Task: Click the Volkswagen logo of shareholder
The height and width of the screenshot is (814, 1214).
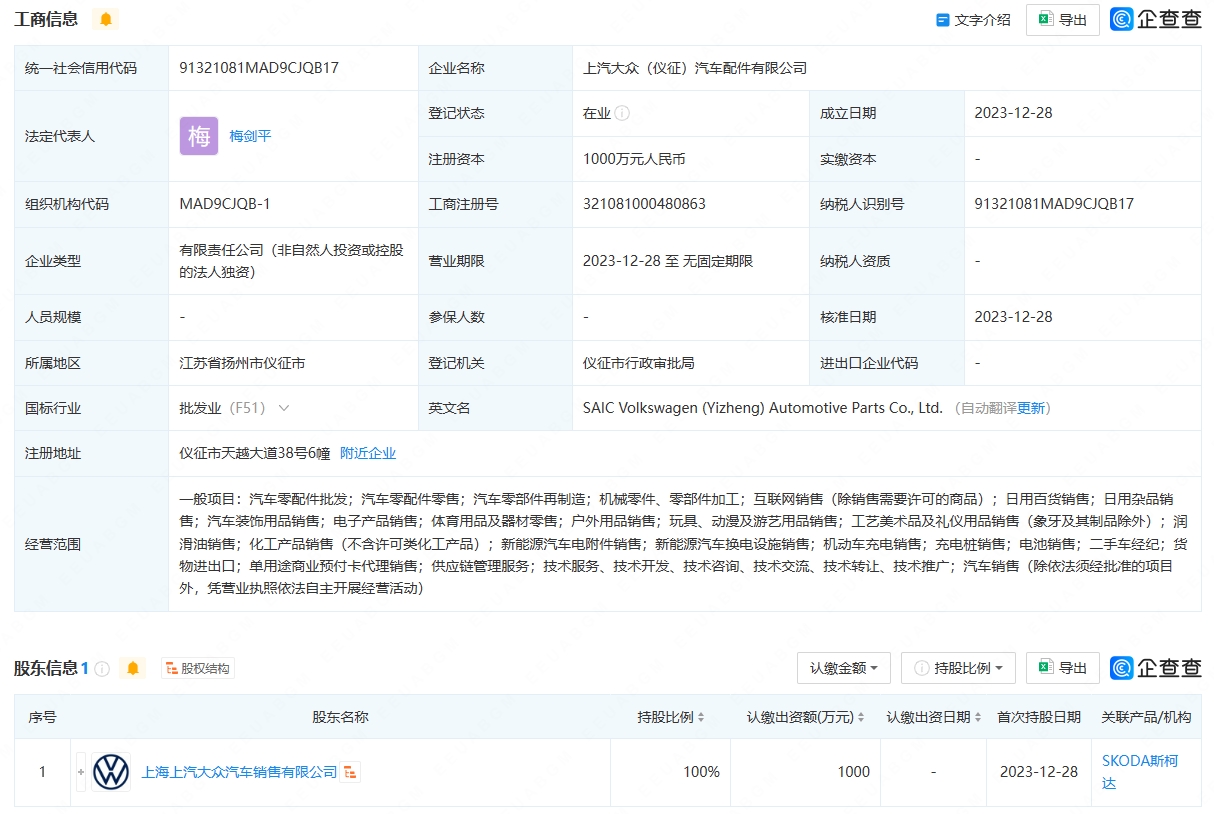Action: 111,772
